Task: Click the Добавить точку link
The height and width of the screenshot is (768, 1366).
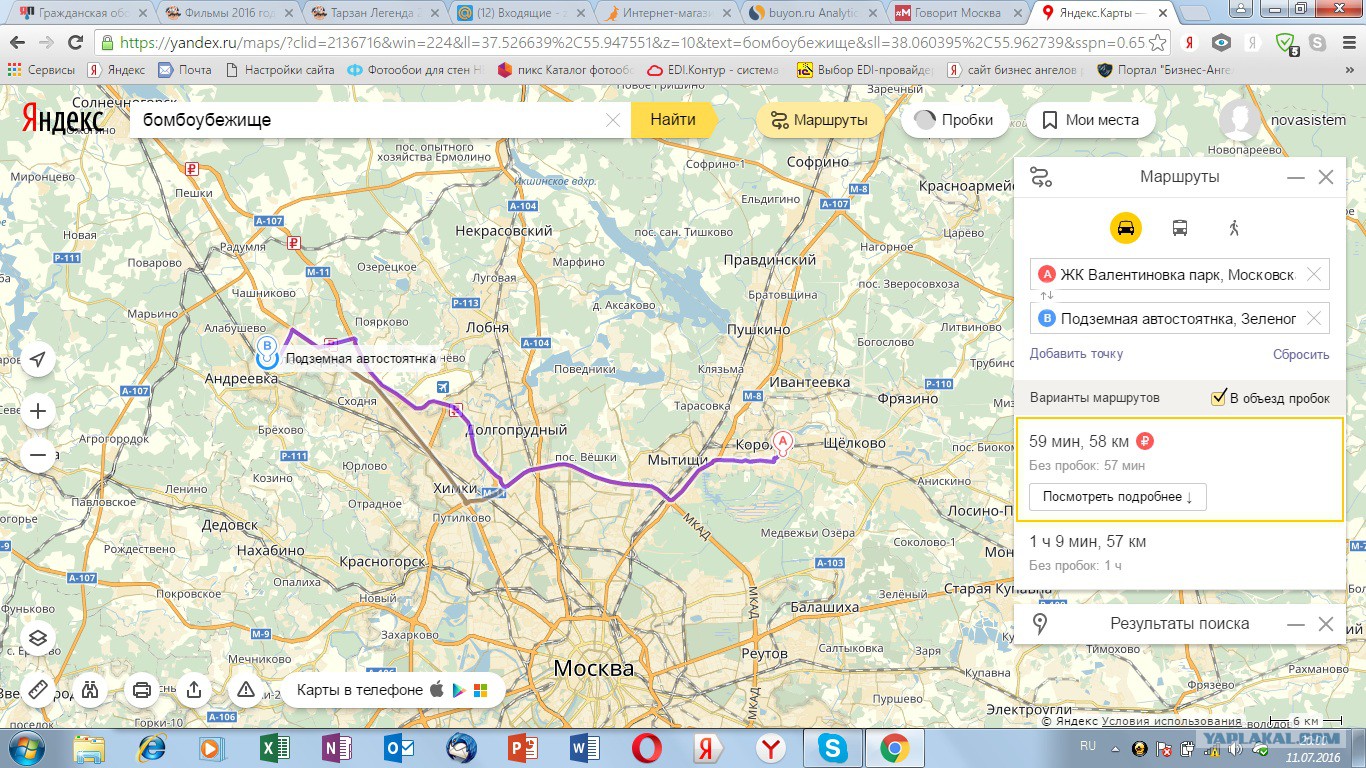Action: 1076,354
